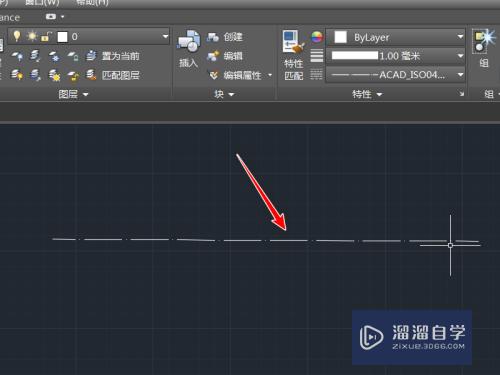Open the 特性 panel dialog launcher arrow
500x375 pixels.
[461, 94]
